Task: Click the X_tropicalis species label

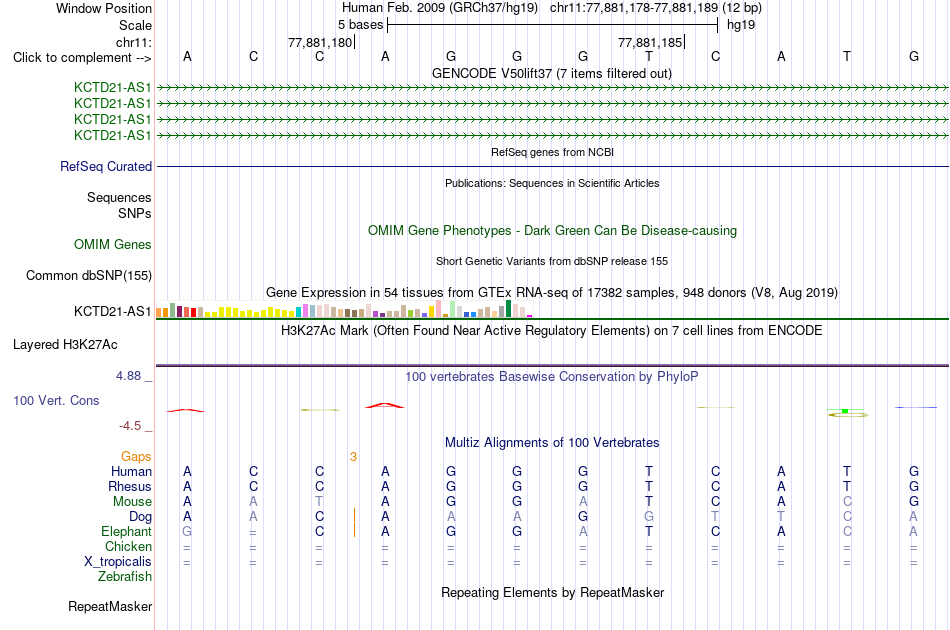Action: 118,562
